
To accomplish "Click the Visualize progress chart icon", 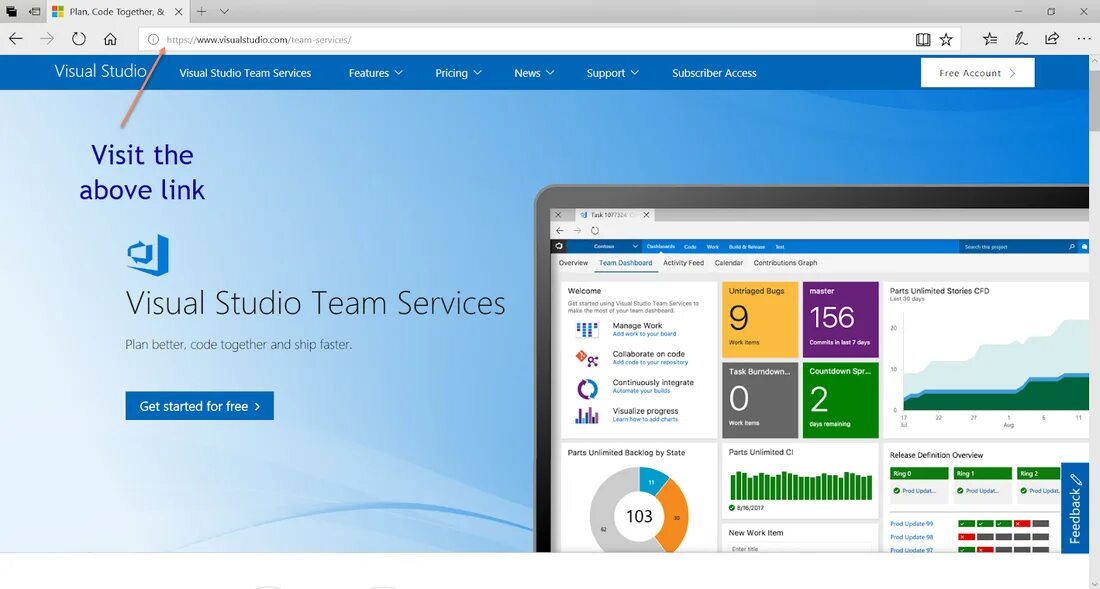I will tap(587, 416).
